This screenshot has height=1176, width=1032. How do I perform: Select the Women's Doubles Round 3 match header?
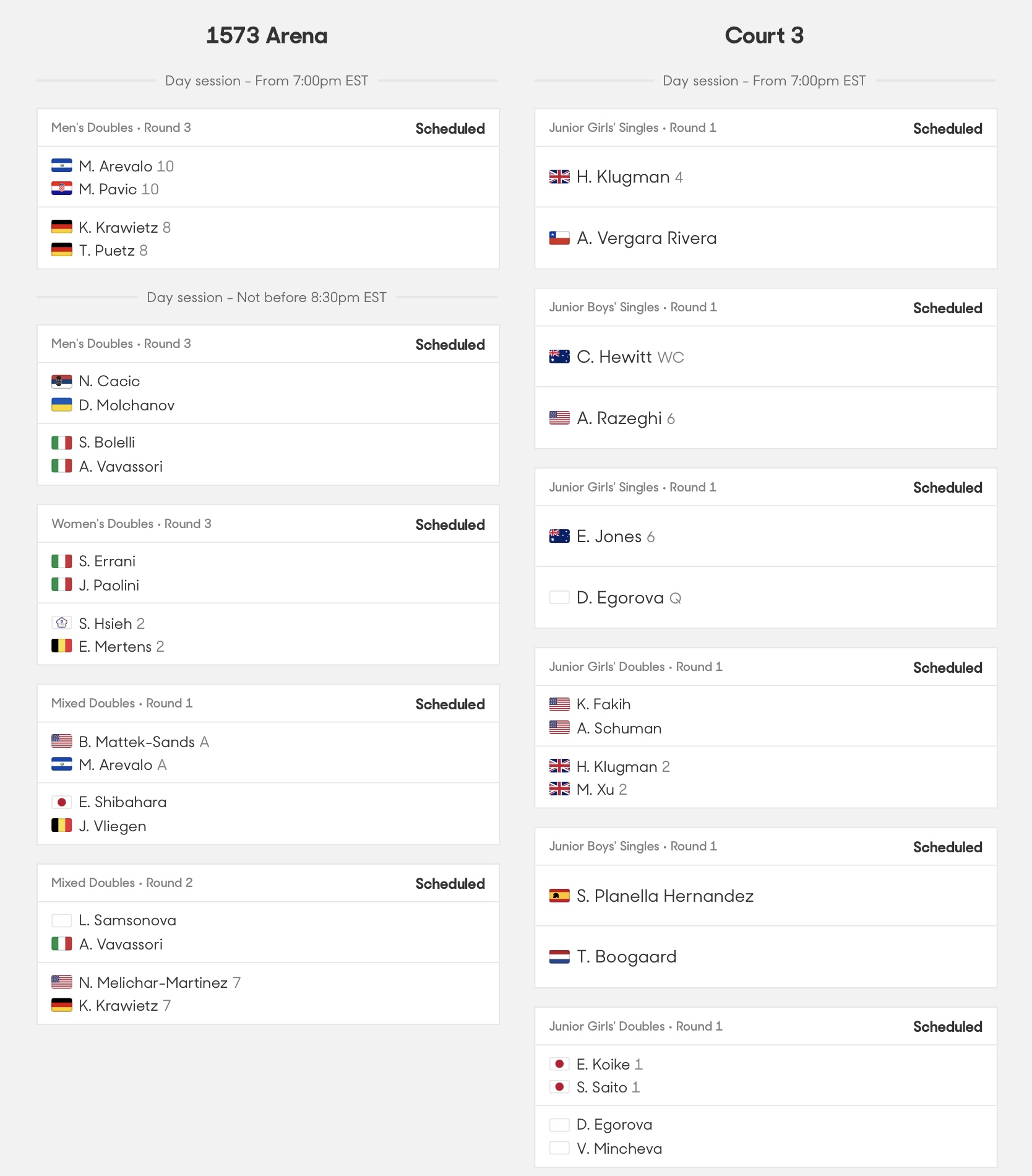click(x=268, y=524)
